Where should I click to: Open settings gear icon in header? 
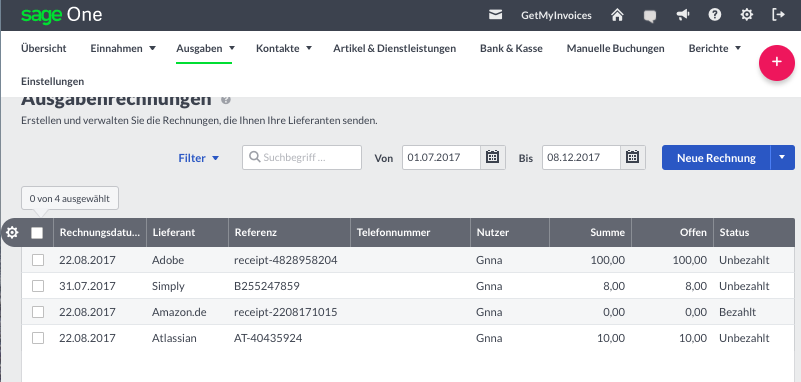click(x=747, y=15)
